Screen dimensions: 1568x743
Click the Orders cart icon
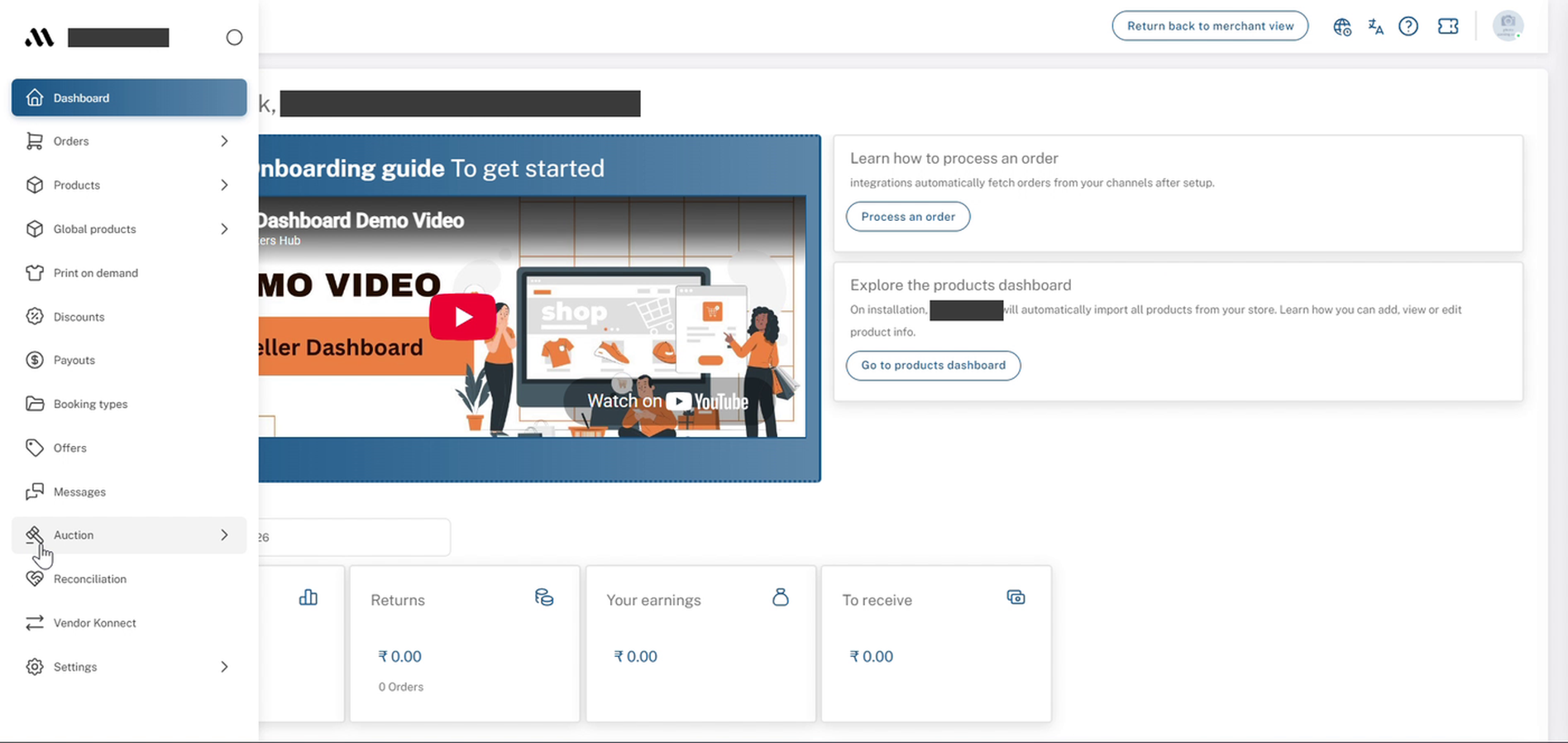[35, 141]
